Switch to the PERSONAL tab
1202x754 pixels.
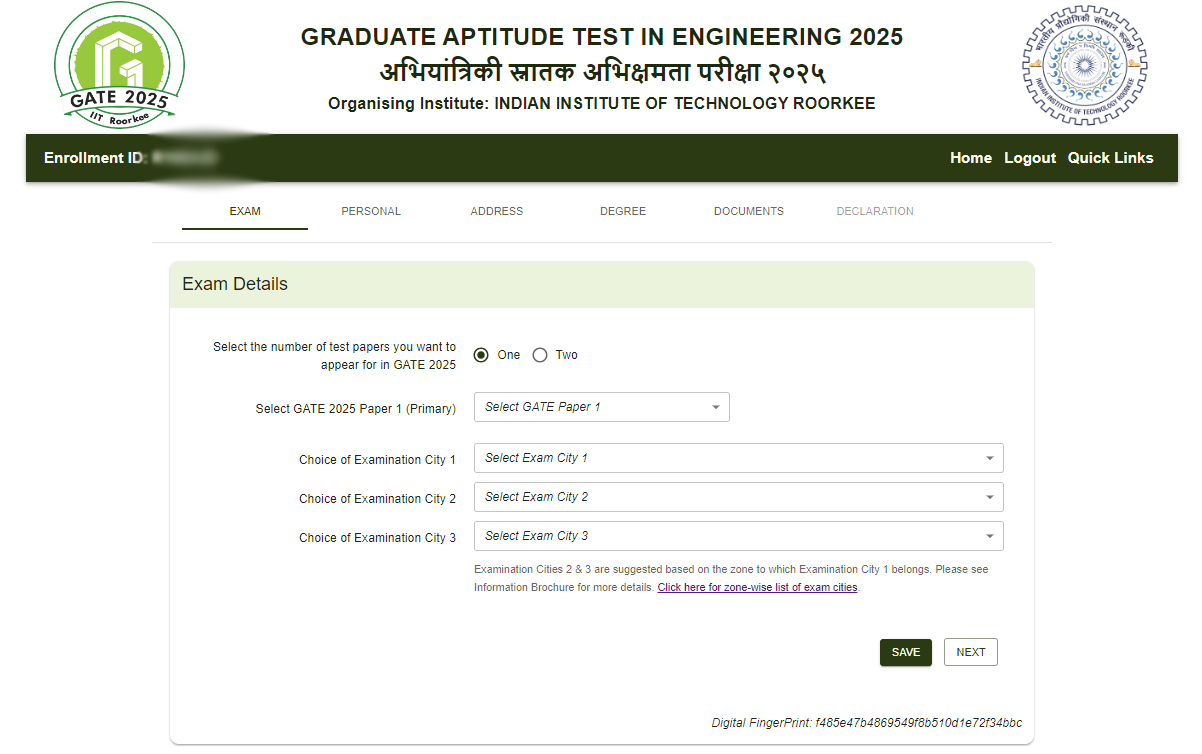[371, 211]
